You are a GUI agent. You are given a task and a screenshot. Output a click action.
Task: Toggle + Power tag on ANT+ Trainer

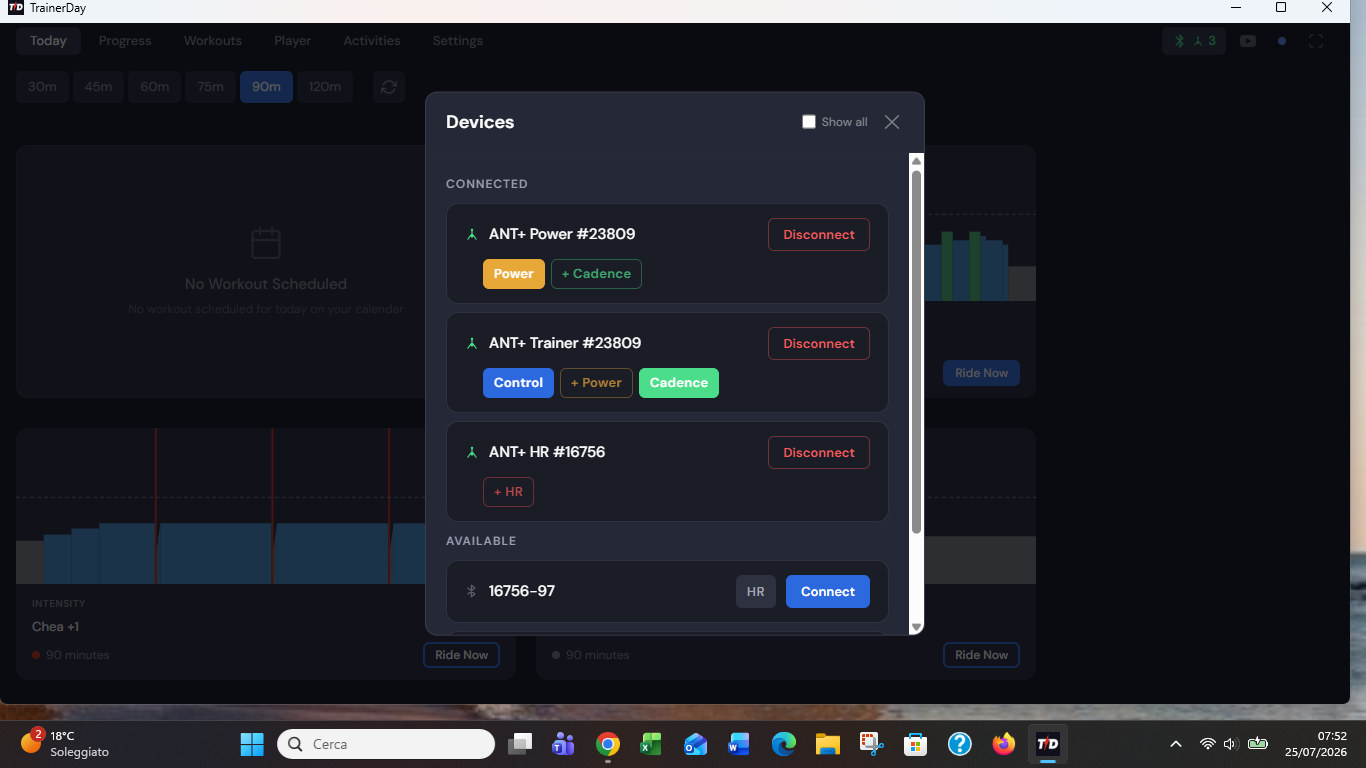click(596, 383)
